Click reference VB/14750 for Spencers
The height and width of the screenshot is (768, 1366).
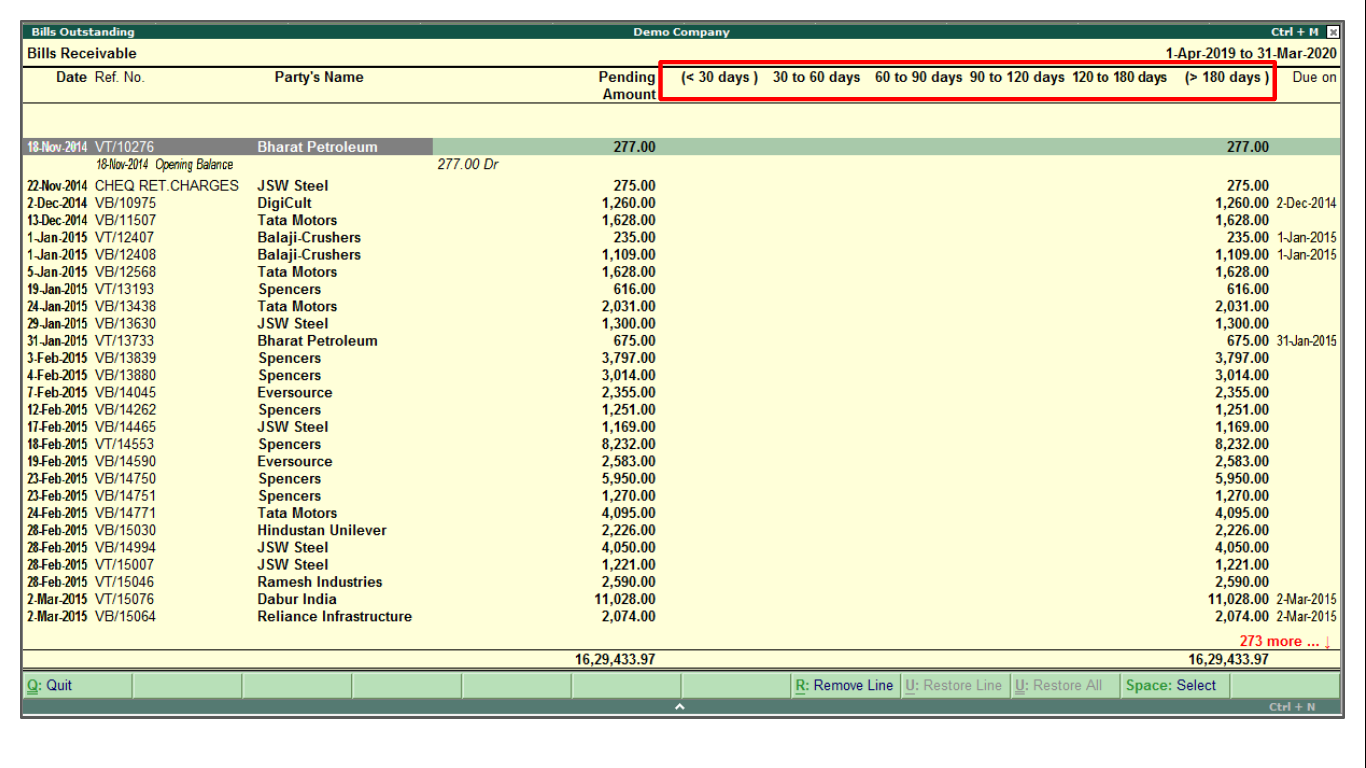click(x=125, y=479)
